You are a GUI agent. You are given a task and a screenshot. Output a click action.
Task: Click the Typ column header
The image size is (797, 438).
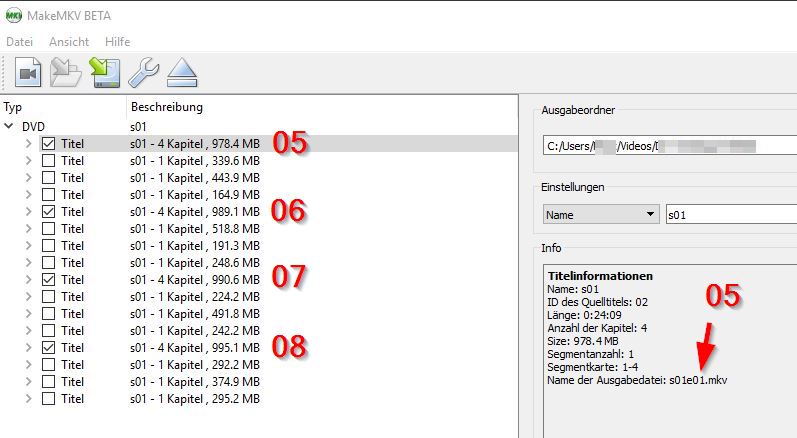(x=13, y=107)
